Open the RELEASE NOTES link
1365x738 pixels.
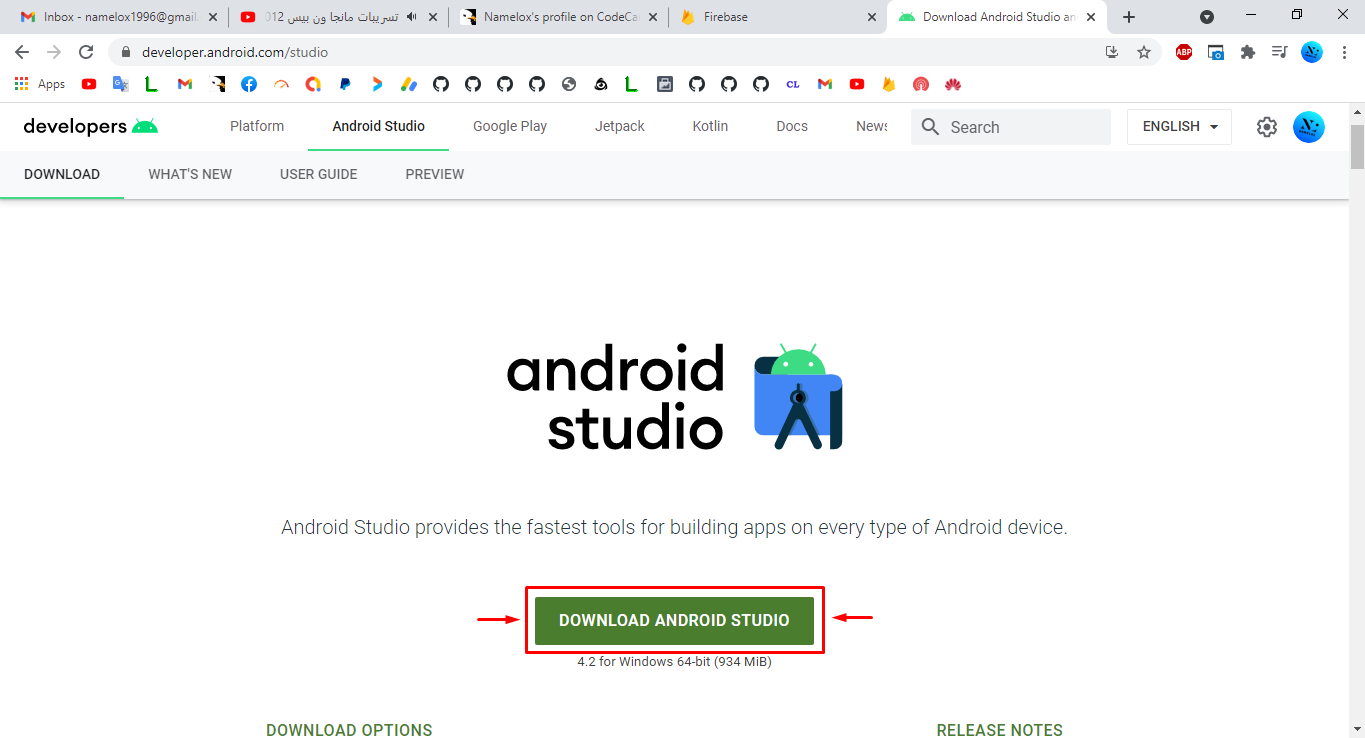click(1000, 730)
